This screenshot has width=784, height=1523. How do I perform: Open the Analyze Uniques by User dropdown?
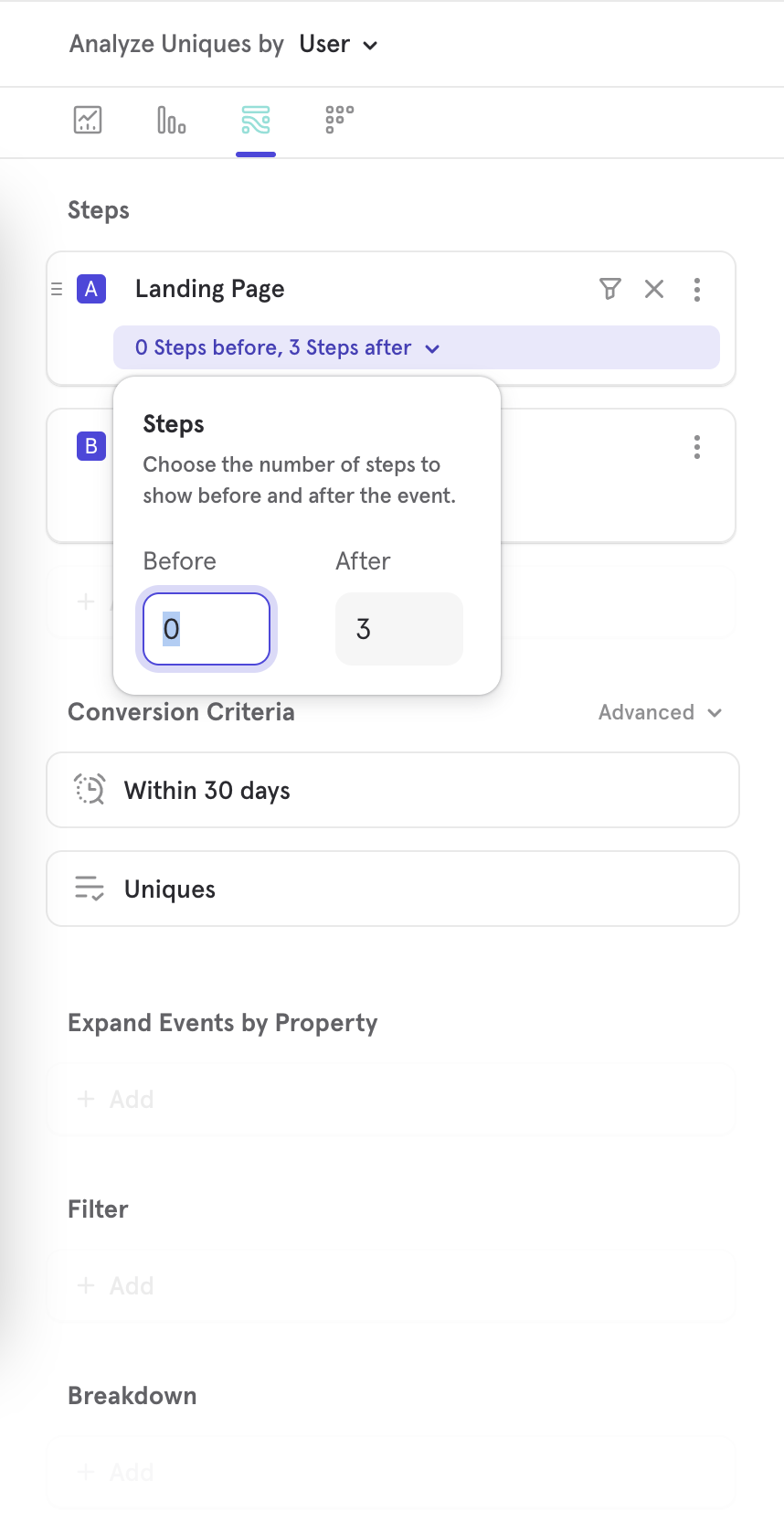click(338, 43)
